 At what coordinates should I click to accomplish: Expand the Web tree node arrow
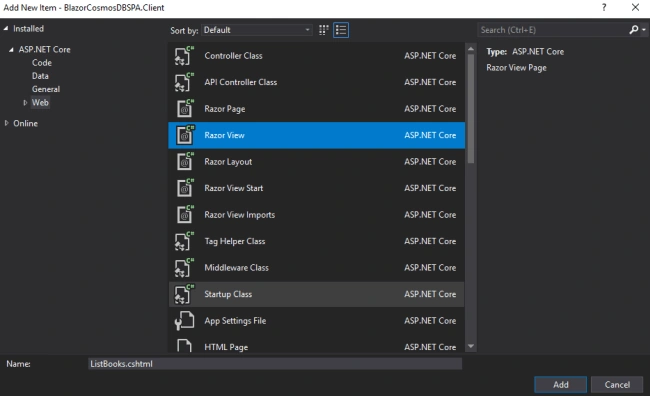pyautogui.click(x=25, y=102)
